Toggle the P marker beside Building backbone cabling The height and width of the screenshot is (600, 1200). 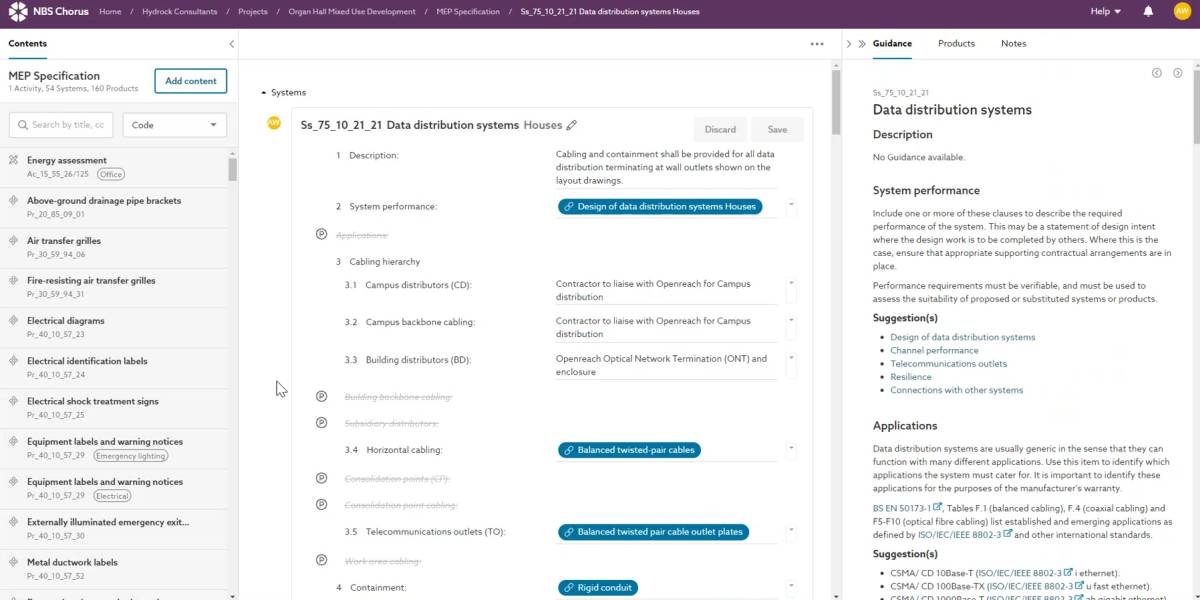(x=321, y=396)
